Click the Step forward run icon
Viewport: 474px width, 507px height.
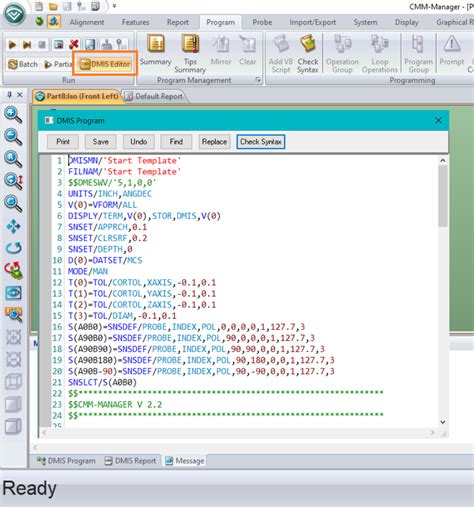coord(27,44)
